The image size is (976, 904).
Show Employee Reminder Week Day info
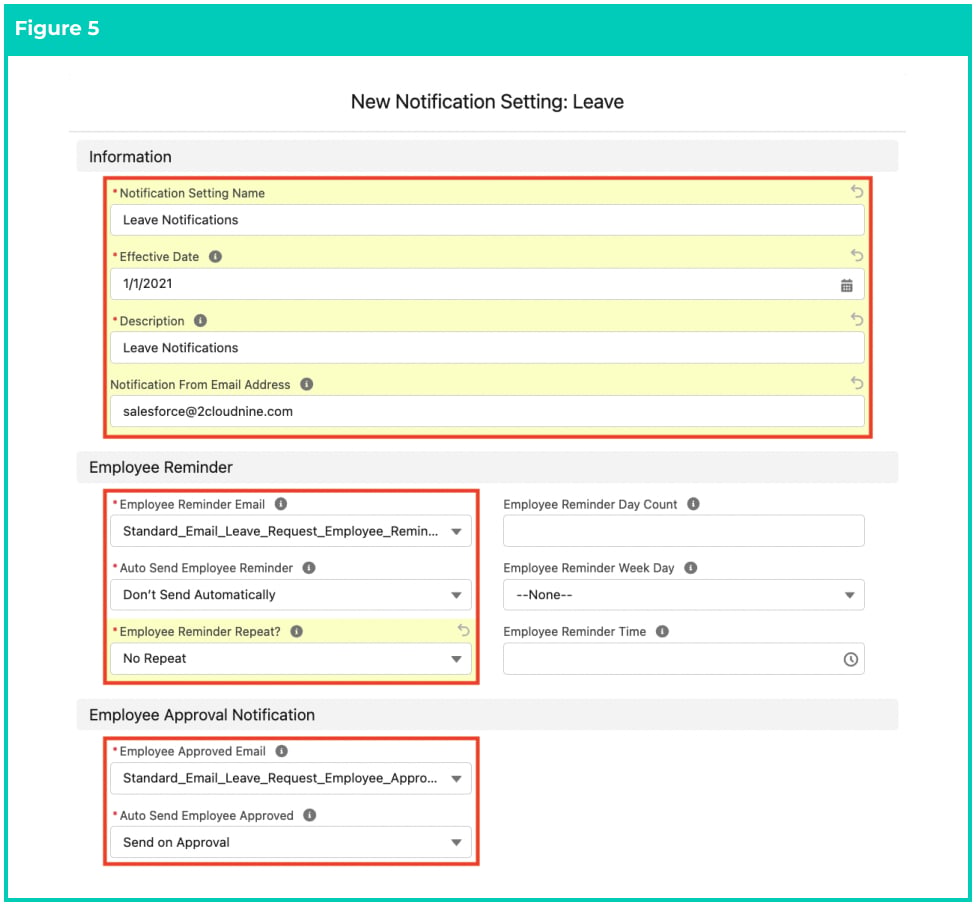[x=691, y=568]
